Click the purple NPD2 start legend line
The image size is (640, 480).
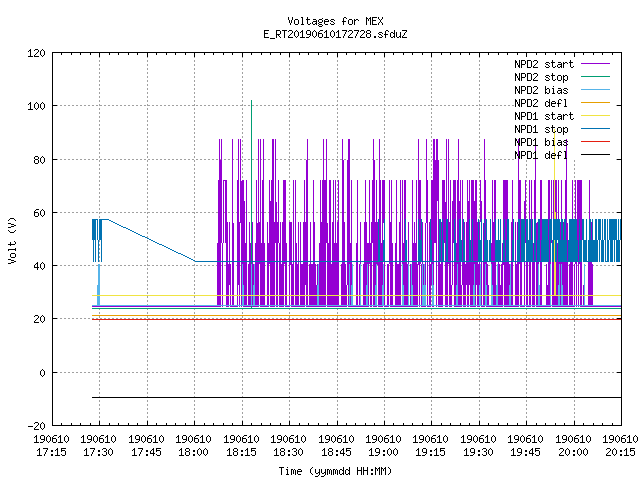[595, 64]
